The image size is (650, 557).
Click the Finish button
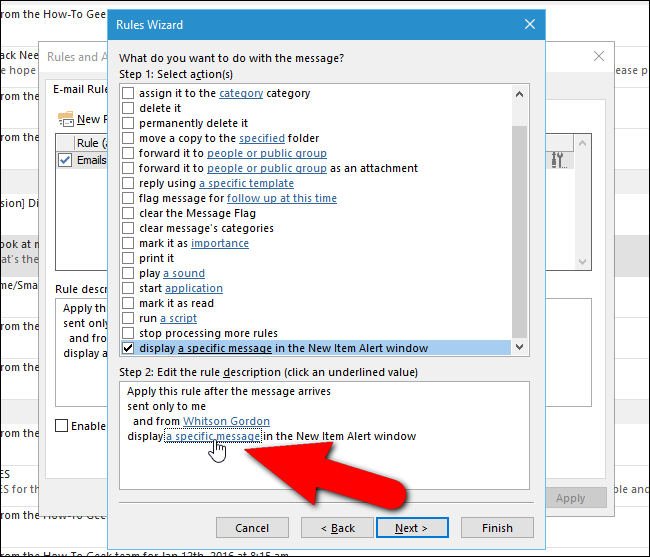click(x=497, y=528)
